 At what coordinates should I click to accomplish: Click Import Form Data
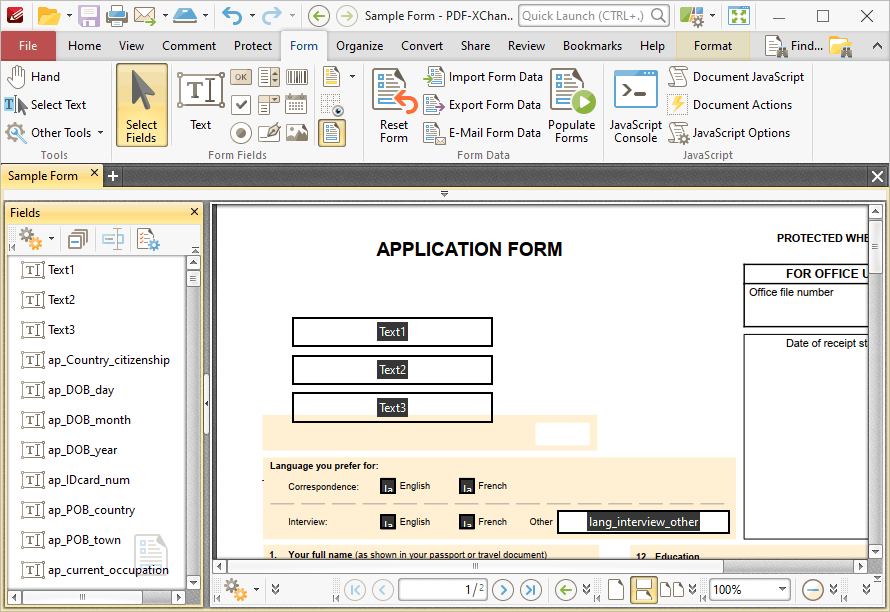484,77
